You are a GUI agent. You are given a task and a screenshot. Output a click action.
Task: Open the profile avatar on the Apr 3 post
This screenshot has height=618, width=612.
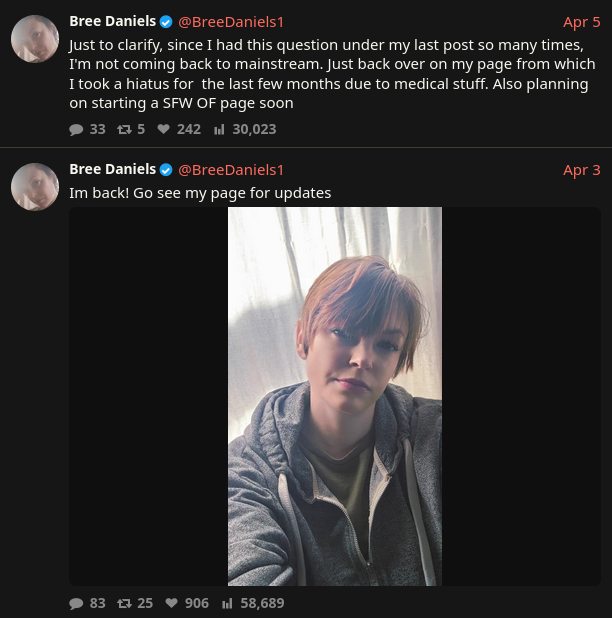[x=35, y=187]
